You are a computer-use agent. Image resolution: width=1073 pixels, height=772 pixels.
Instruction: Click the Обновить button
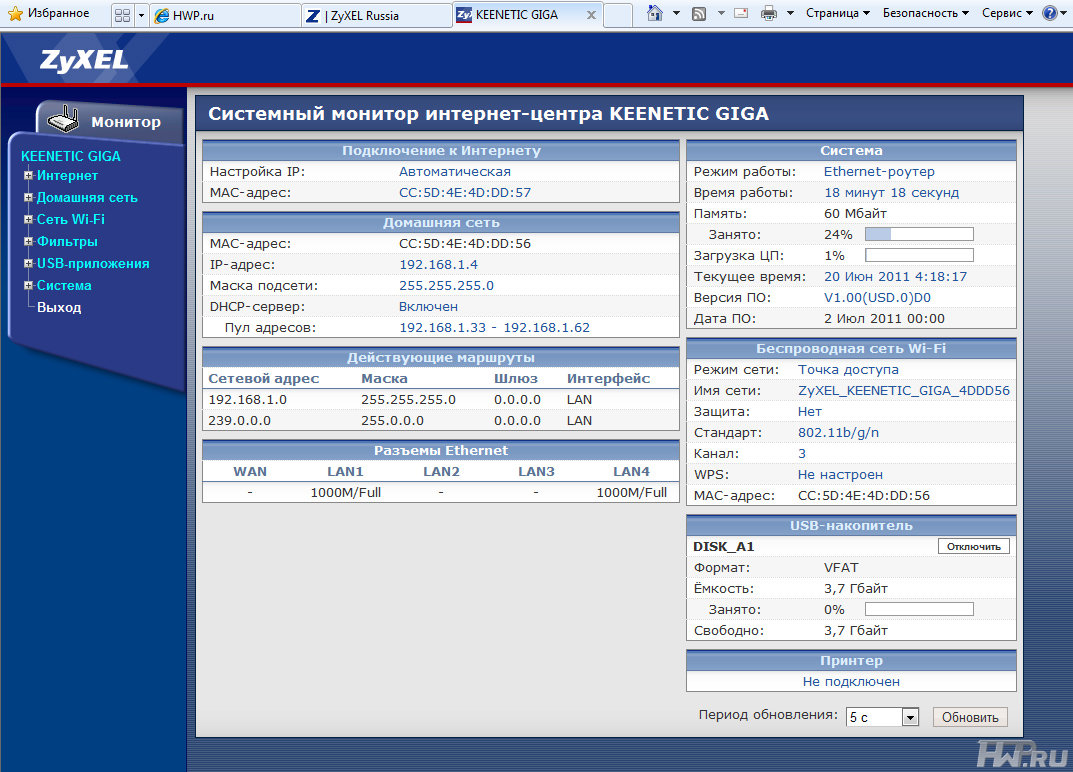tap(970, 717)
